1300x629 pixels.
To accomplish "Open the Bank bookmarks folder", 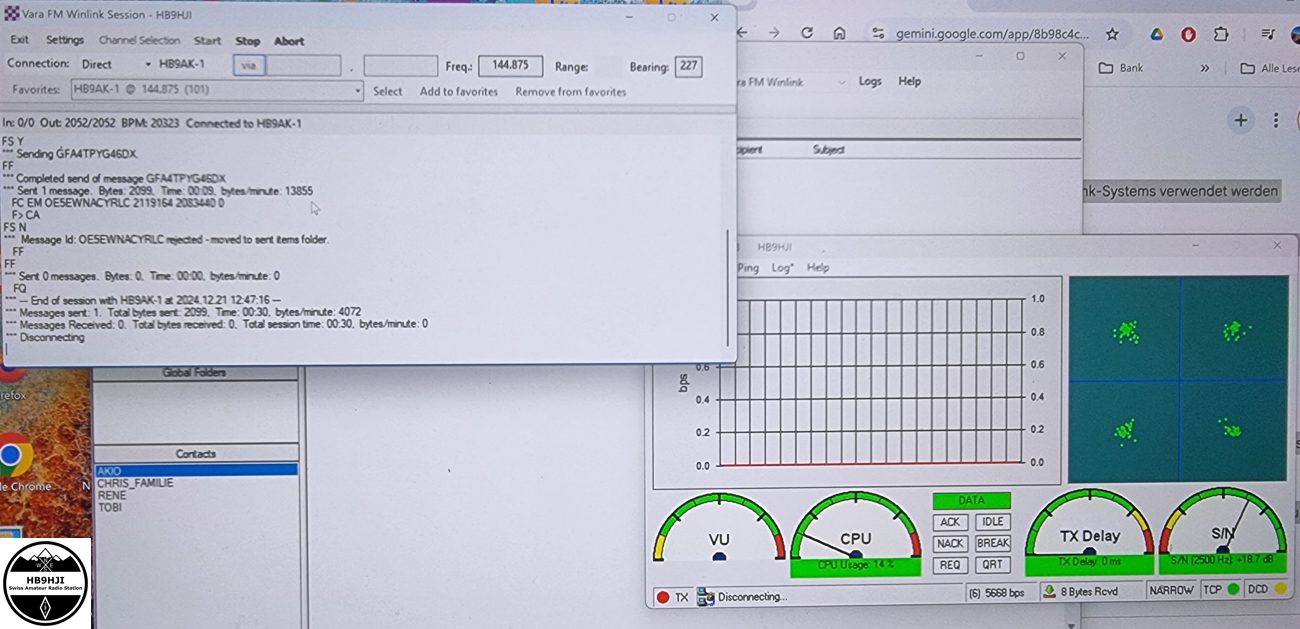I will click(1121, 68).
